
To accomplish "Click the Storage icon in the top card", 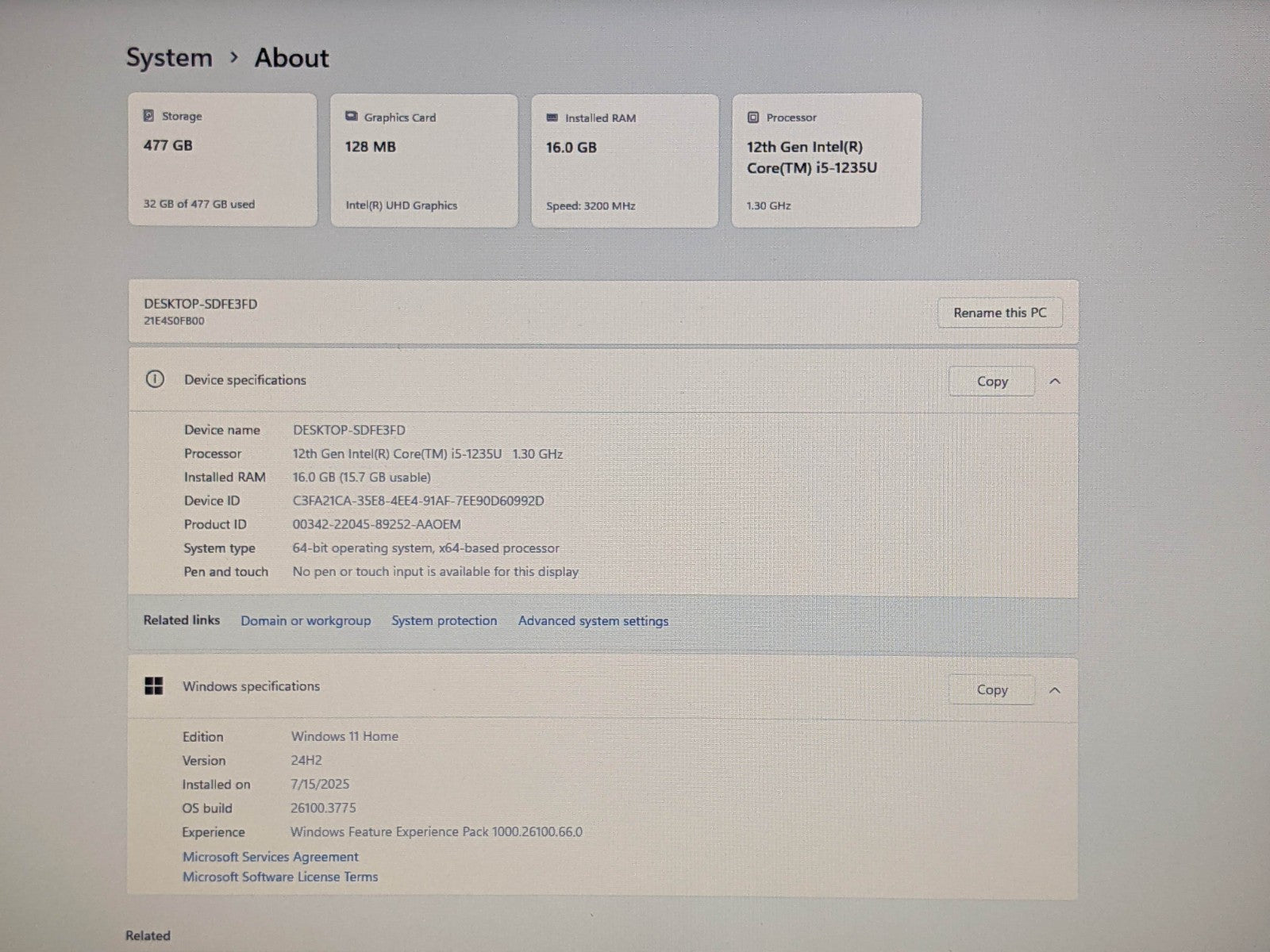I will coord(148,116).
